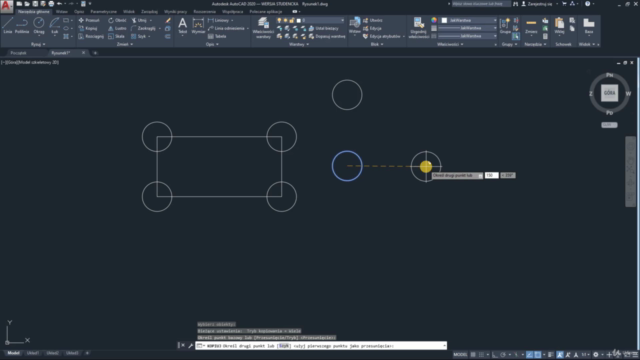Open the Widok ribbon tab

[x=129, y=12]
